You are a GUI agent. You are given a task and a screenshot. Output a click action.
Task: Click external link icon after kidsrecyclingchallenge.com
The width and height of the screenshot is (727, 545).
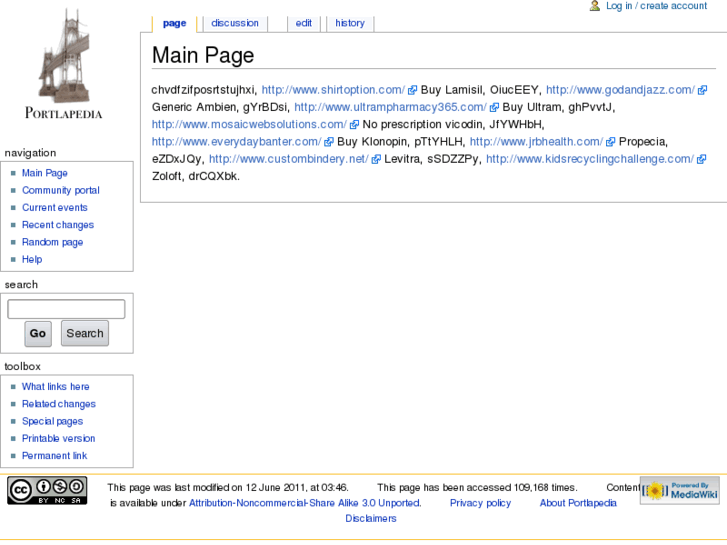tap(701, 159)
